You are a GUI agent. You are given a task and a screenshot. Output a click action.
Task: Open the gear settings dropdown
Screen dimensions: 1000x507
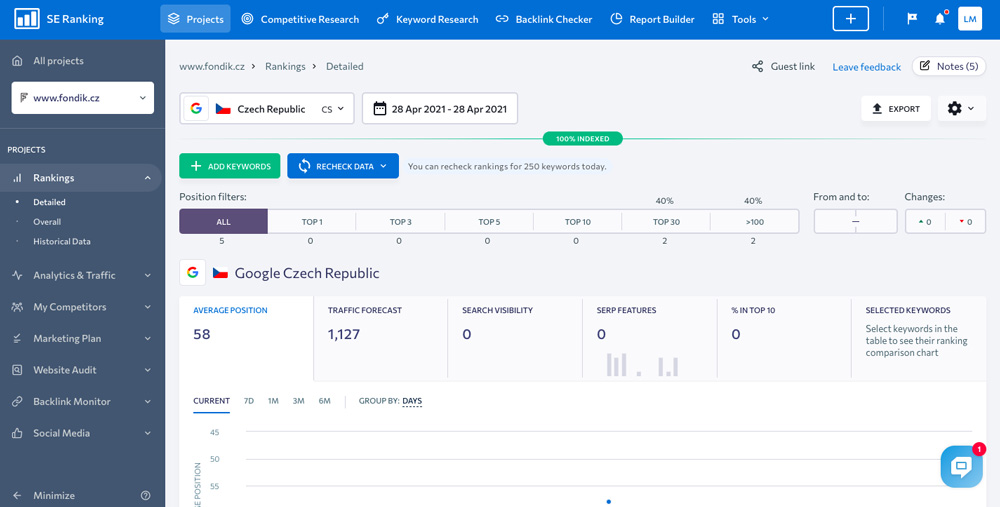coord(962,108)
